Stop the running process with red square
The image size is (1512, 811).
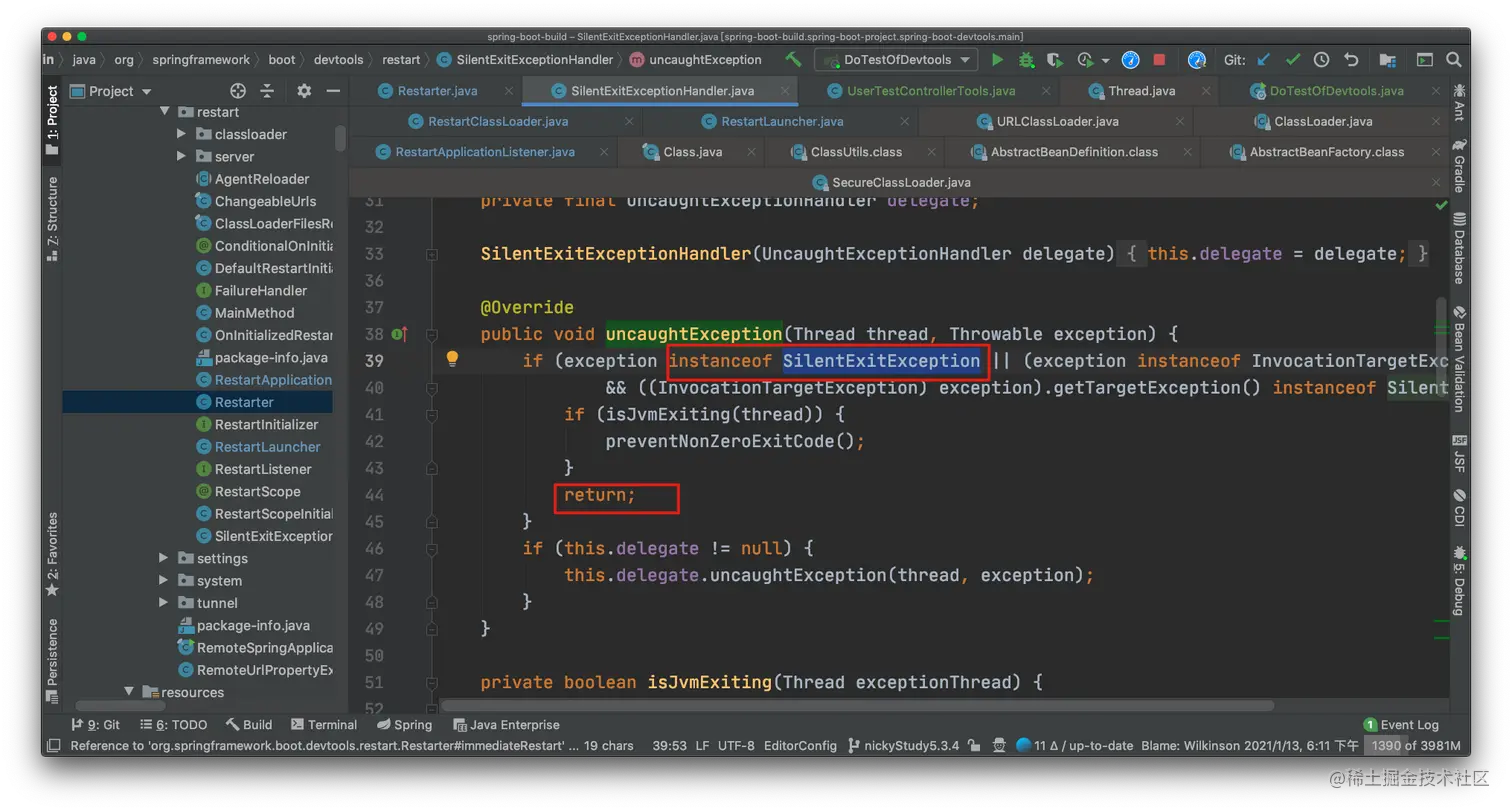pyautogui.click(x=1159, y=60)
